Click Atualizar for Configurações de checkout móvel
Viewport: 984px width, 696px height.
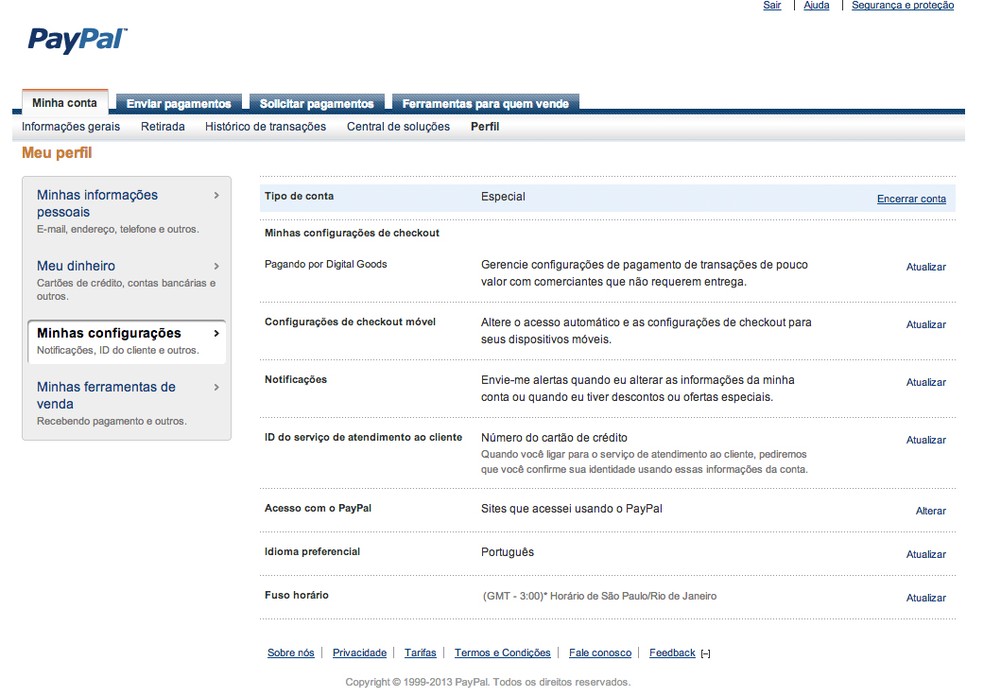(x=926, y=325)
